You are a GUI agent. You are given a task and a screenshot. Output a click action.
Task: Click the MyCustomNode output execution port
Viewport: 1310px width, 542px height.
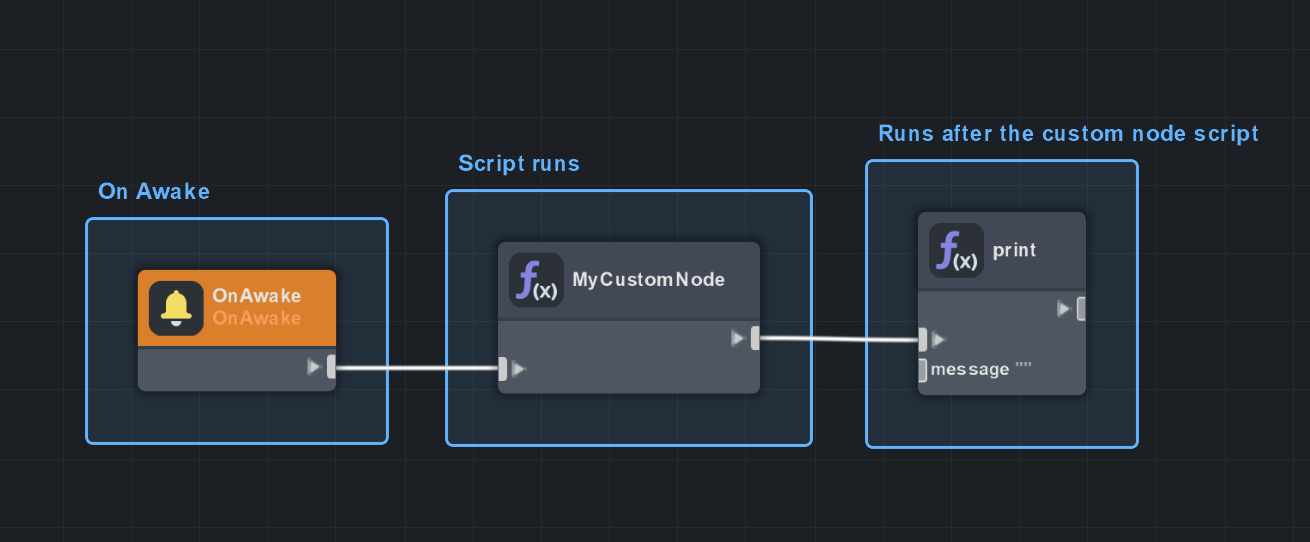(x=755, y=338)
